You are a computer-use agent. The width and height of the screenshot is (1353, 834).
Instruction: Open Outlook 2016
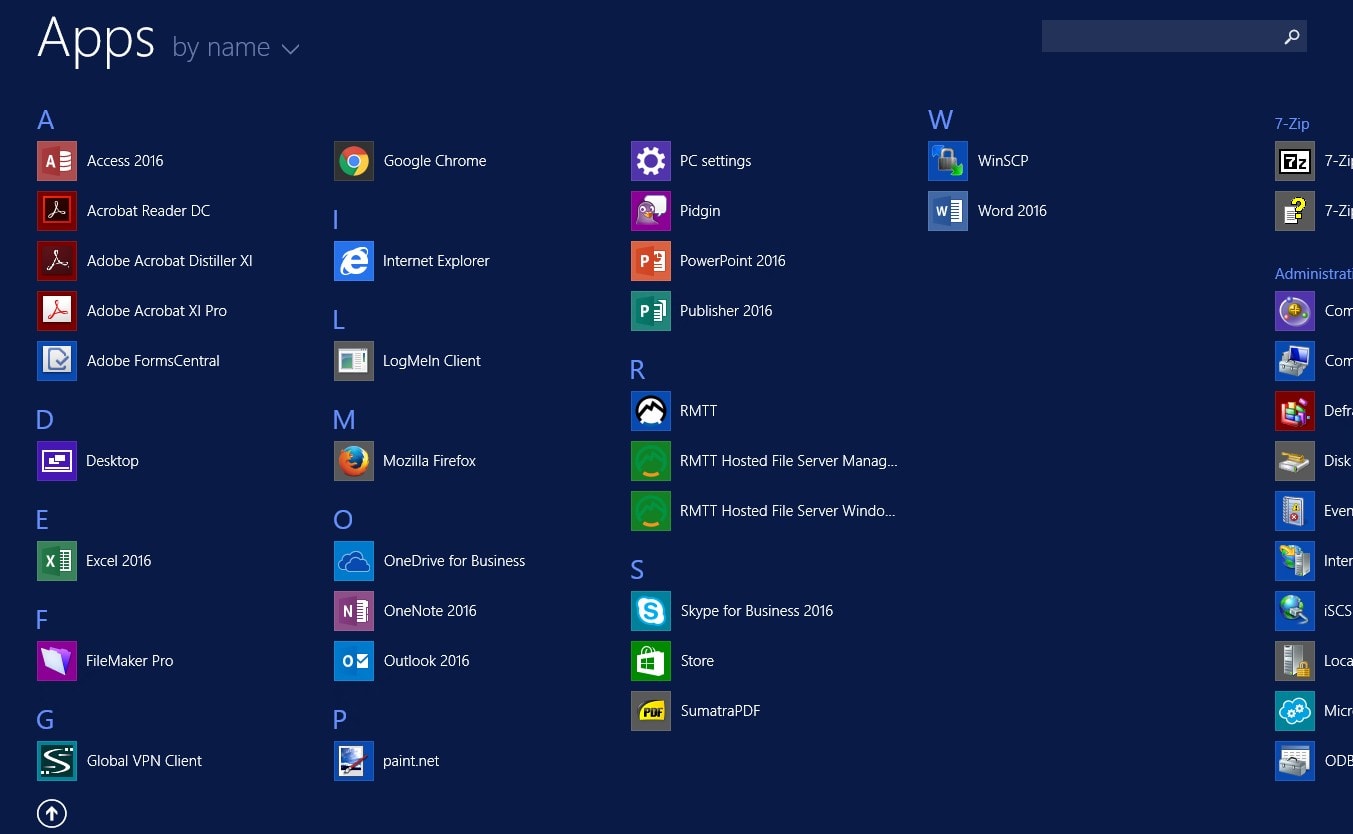(402, 661)
